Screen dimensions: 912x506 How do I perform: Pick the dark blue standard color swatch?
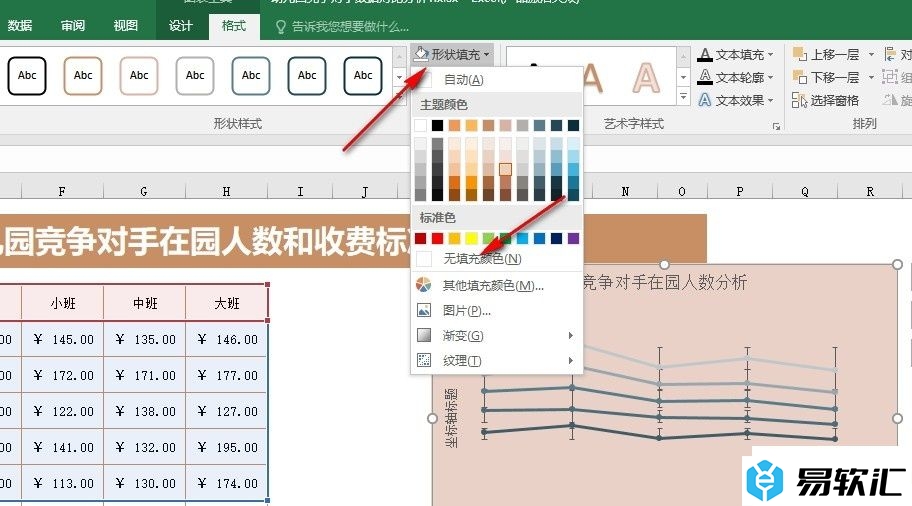(x=557, y=238)
